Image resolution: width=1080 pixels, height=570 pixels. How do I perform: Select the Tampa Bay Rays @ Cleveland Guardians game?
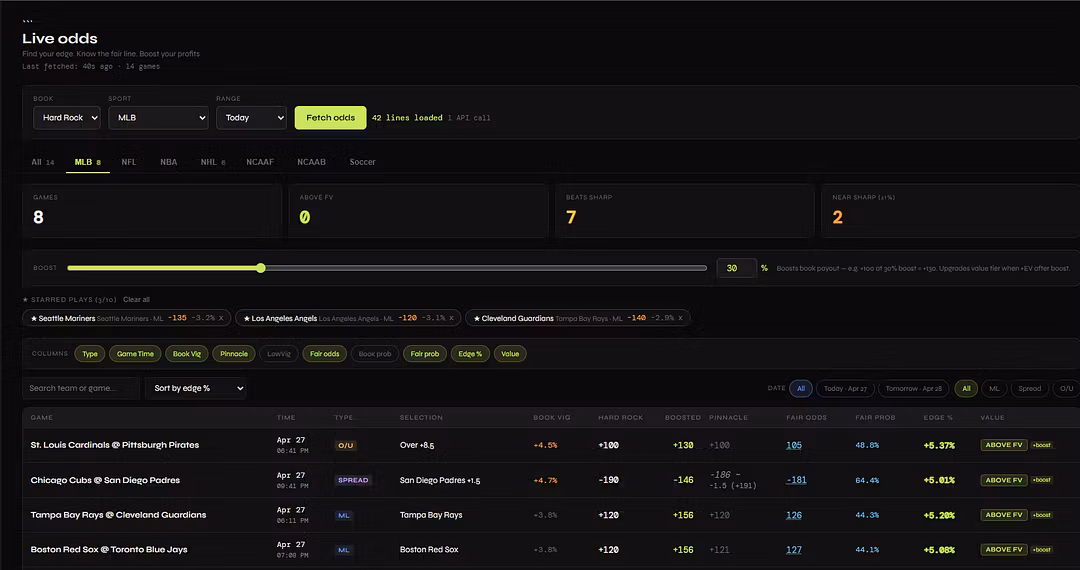coord(118,515)
